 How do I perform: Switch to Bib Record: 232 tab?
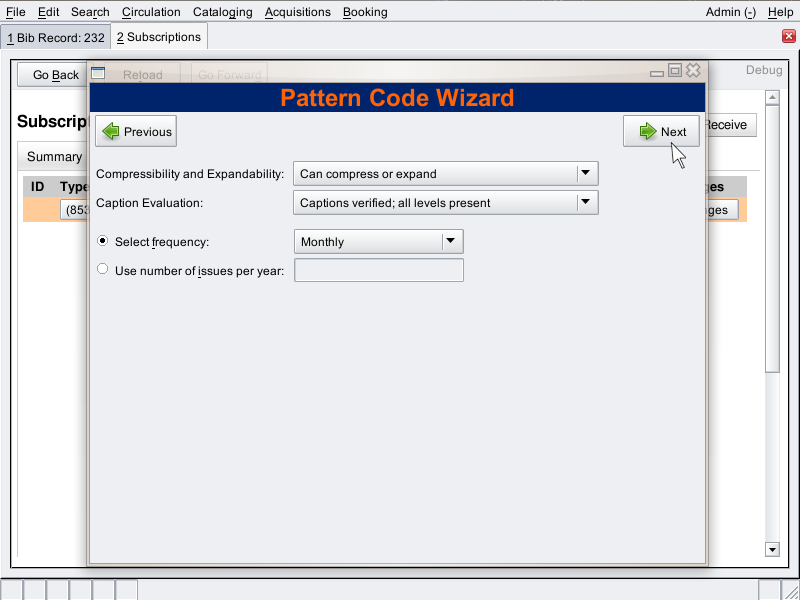pyautogui.click(x=56, y=37)
